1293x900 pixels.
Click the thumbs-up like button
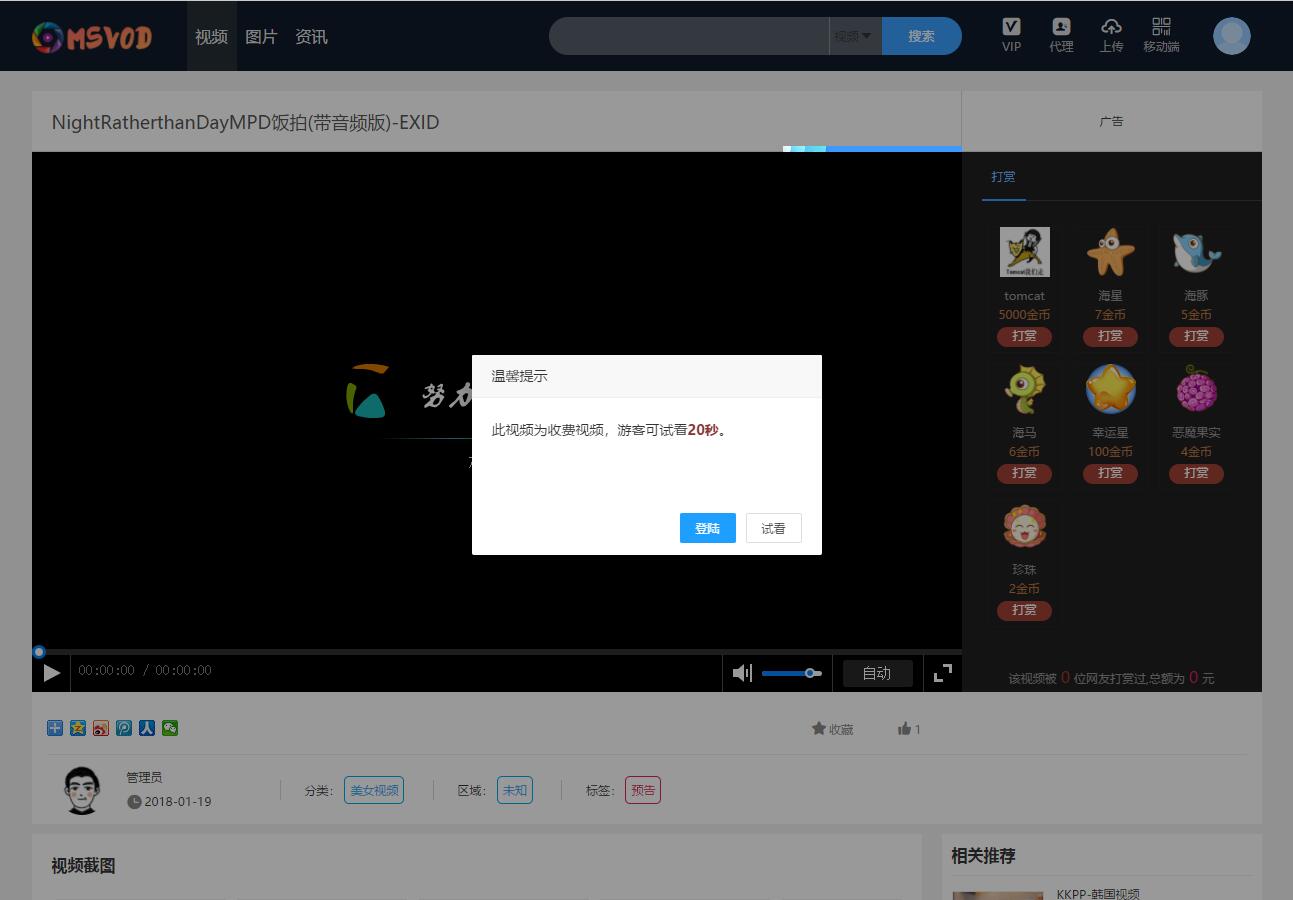pos(909,729)
